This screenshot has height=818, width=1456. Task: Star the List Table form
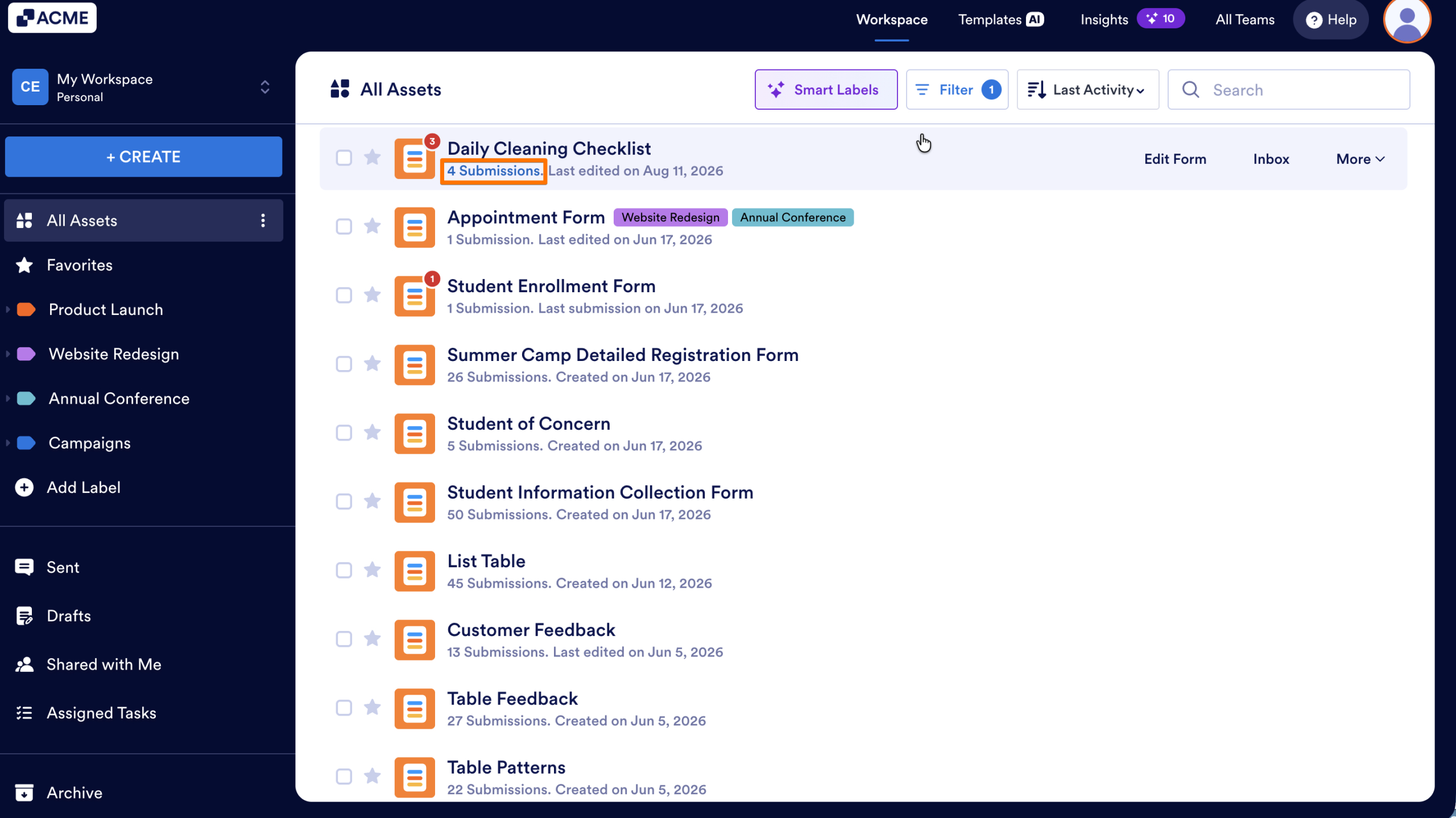pyautogui.click(x=373, y=570)
